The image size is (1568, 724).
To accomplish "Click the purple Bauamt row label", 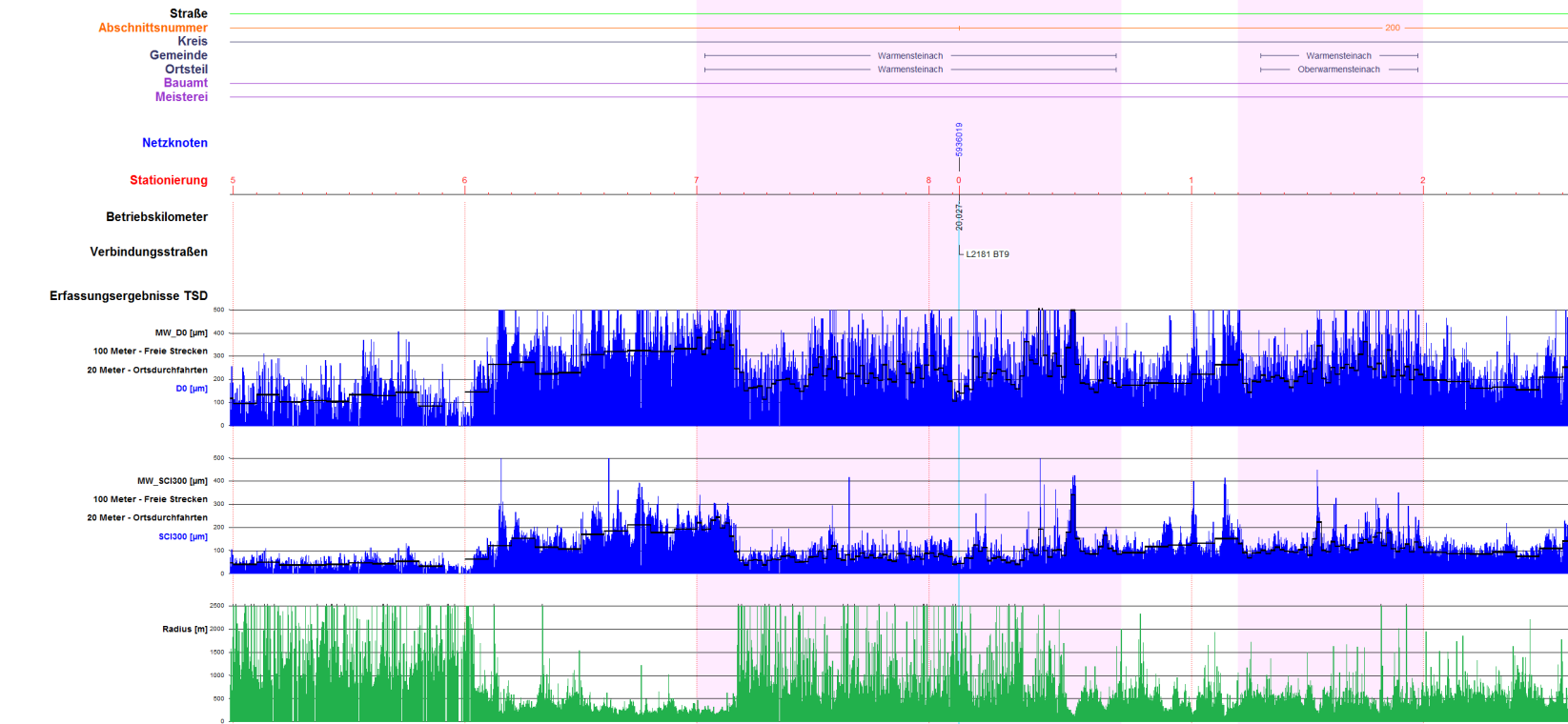I will pyautogui.click(x=185, y=83).
